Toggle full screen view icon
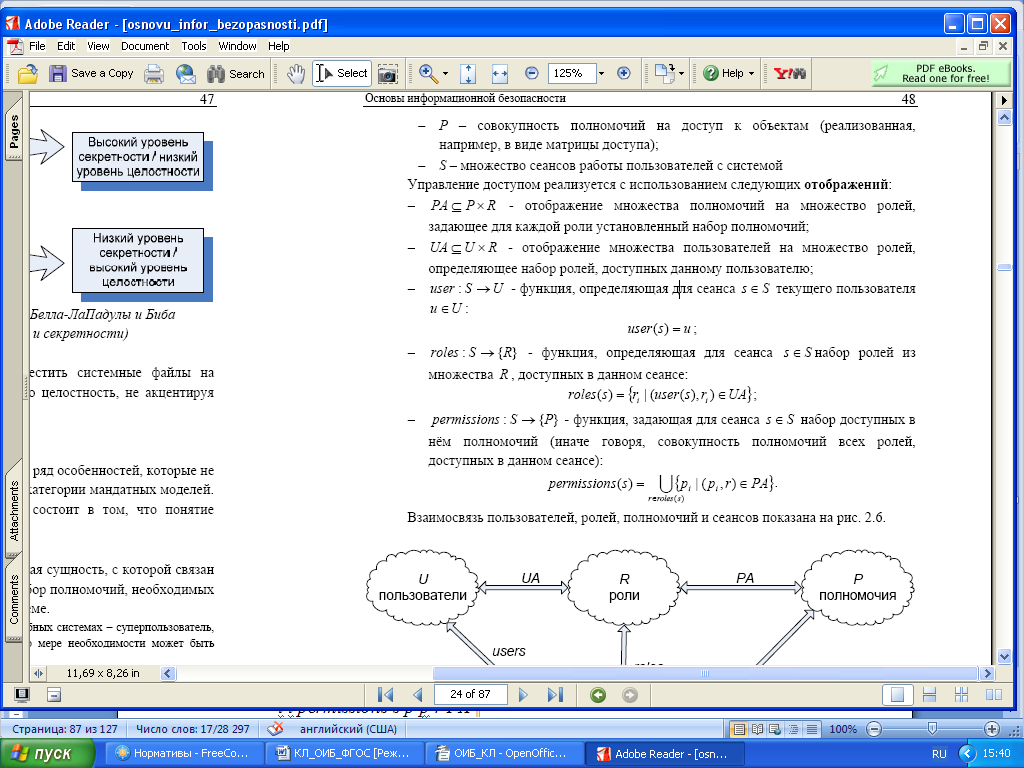 click(x=22, y=695)
